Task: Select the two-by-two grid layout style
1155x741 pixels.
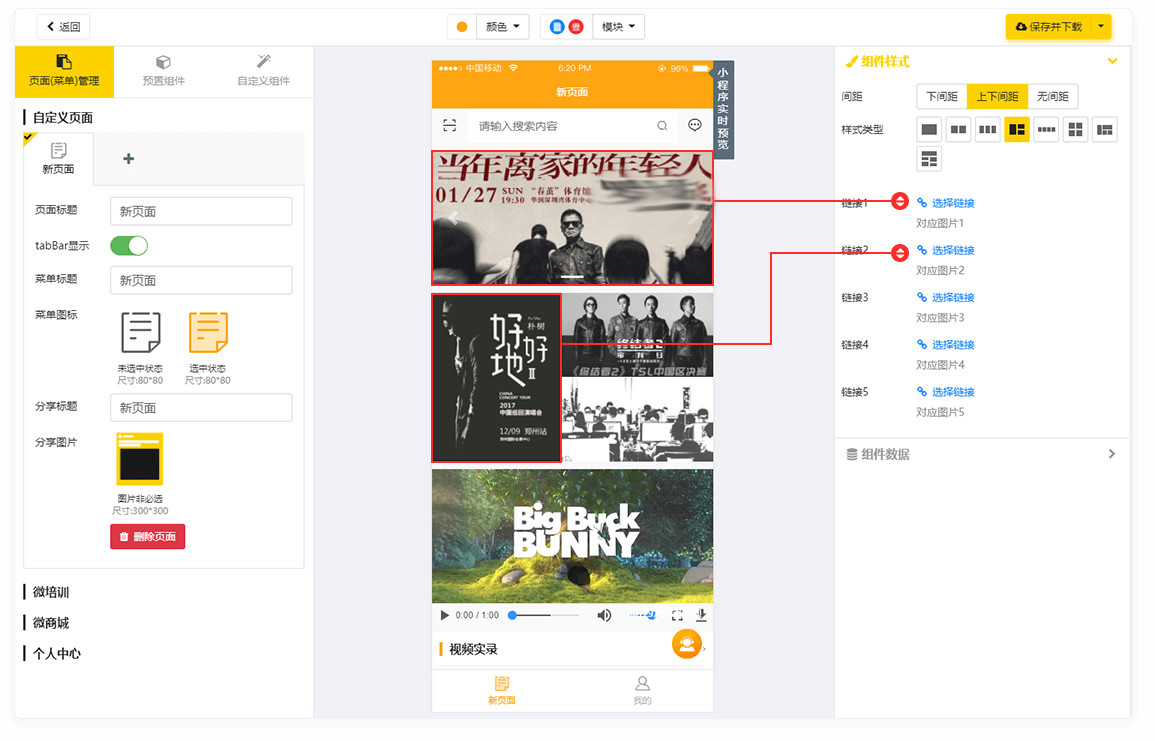Action: tap(1075, 130)
